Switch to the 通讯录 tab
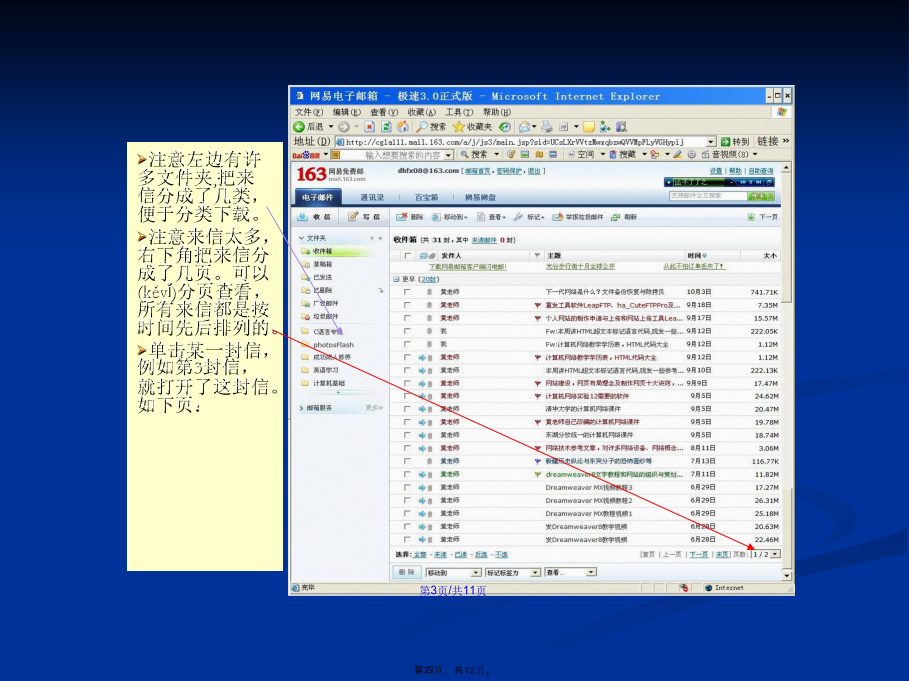This screenshot has height=681, width=909. click(372, 198)
